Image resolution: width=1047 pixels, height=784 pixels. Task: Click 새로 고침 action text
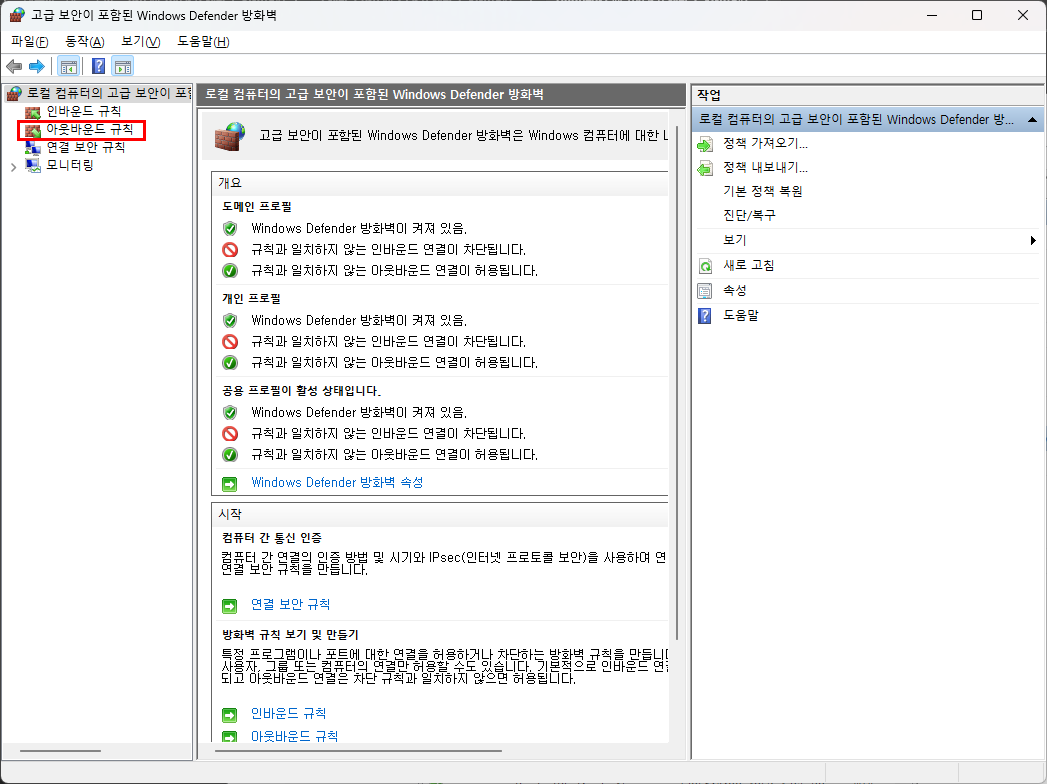point(749,265)
